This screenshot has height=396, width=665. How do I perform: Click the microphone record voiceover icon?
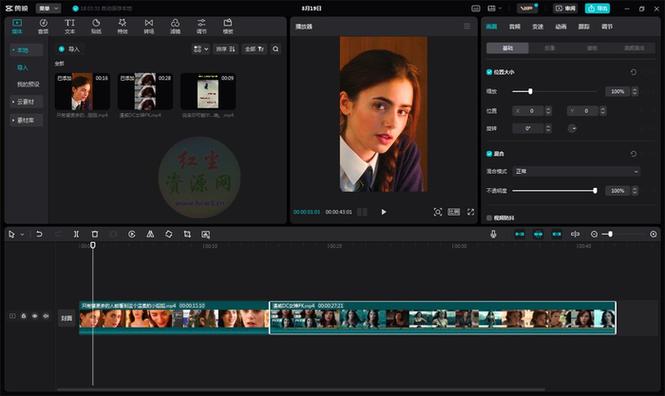(x=493, y=234)
